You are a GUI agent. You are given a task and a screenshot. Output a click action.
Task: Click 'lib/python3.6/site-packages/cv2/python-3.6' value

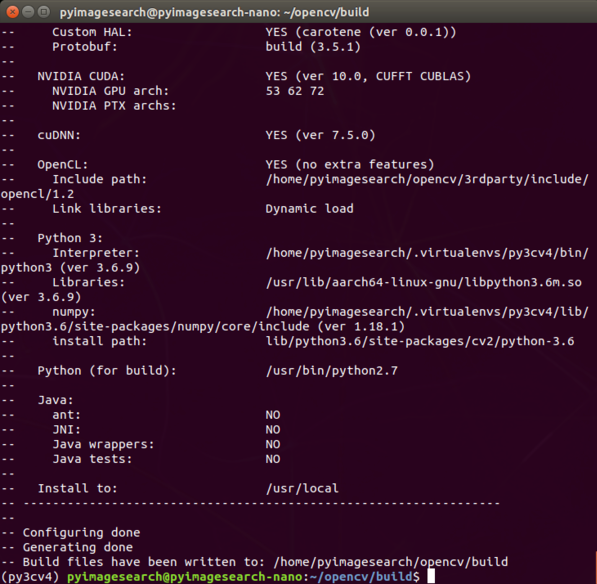[x=420, y=341]
